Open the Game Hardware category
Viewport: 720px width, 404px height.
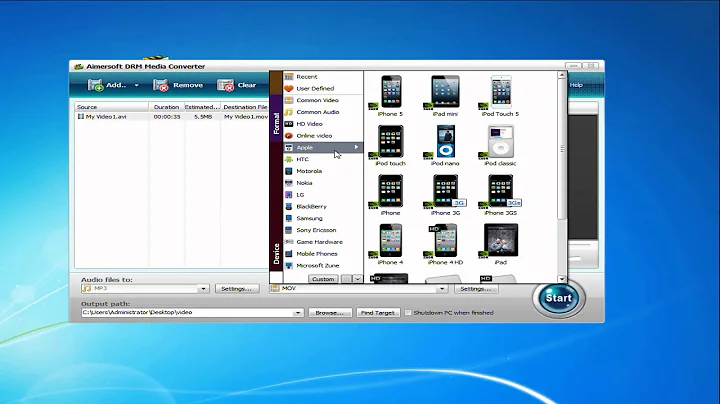point(323,242)
